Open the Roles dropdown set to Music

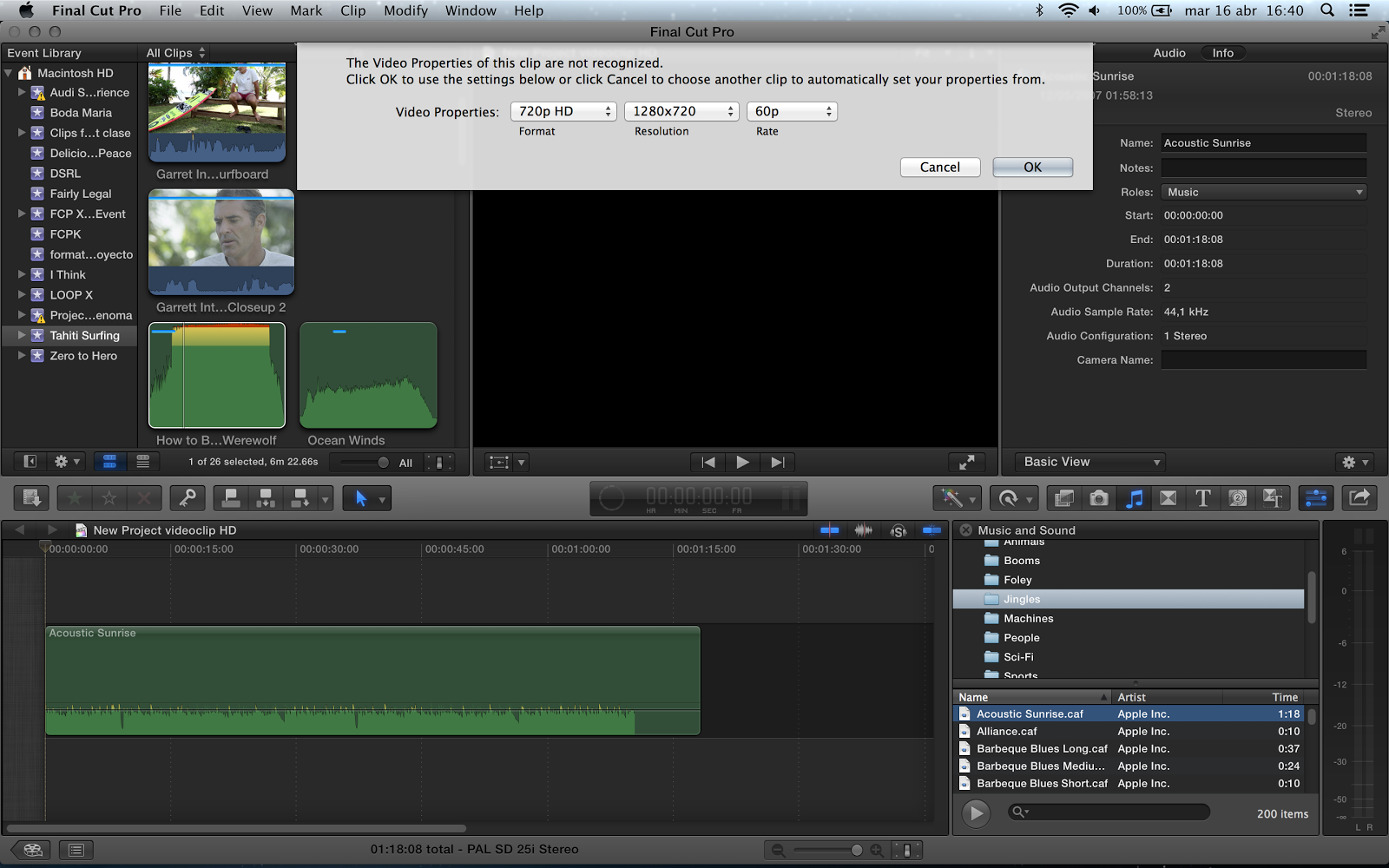(1262, 192)
